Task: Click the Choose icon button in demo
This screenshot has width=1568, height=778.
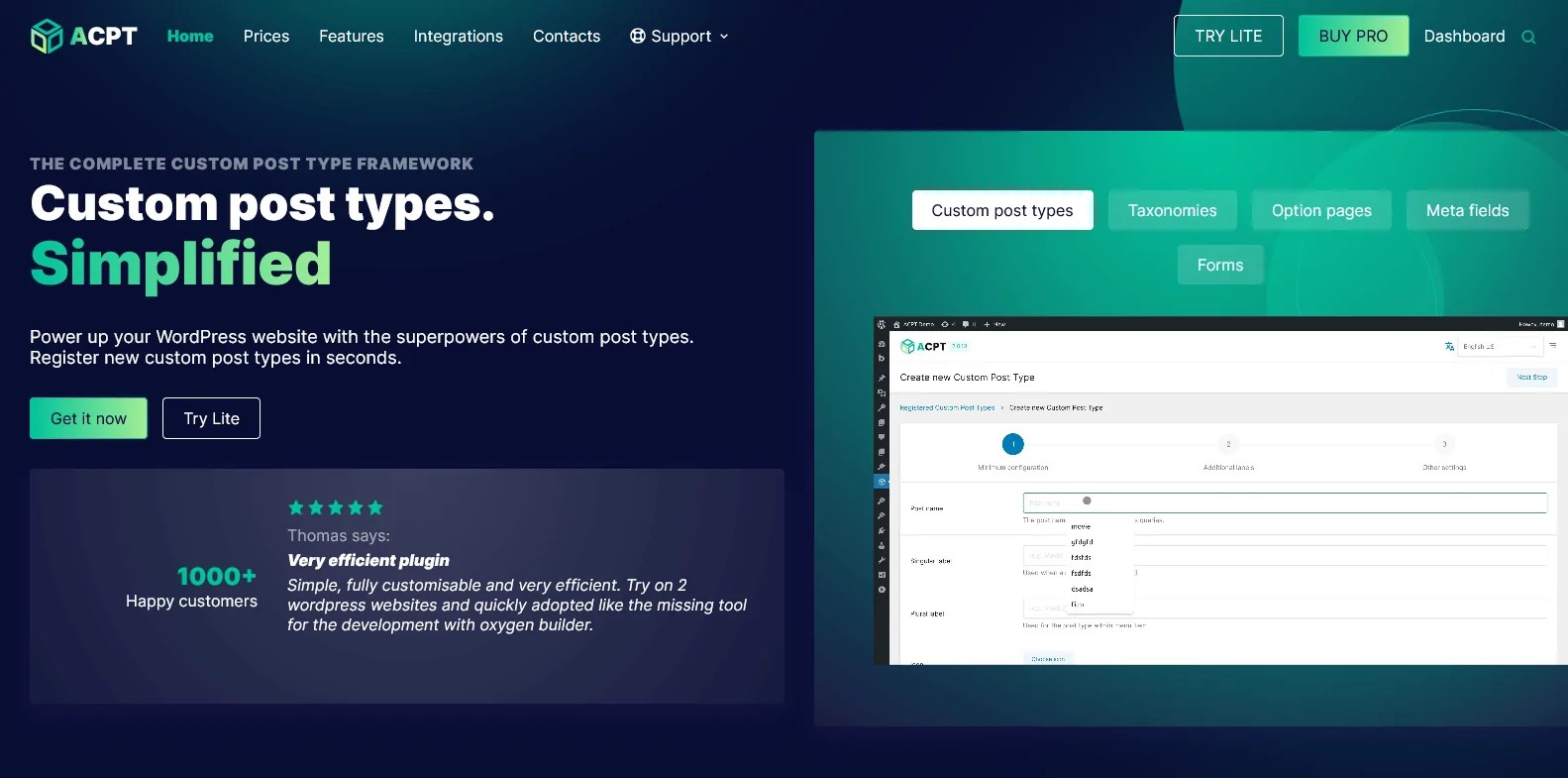Action: (1048, 659)
